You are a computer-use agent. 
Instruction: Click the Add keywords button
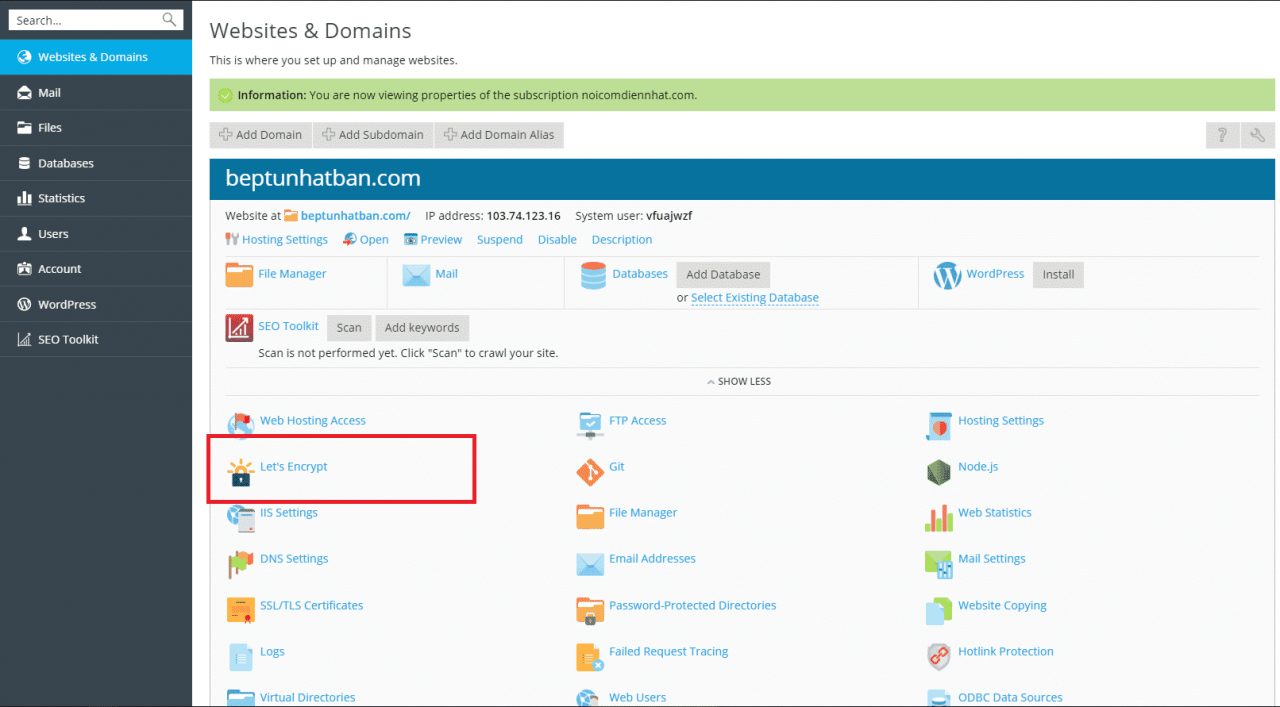[422, 328]
